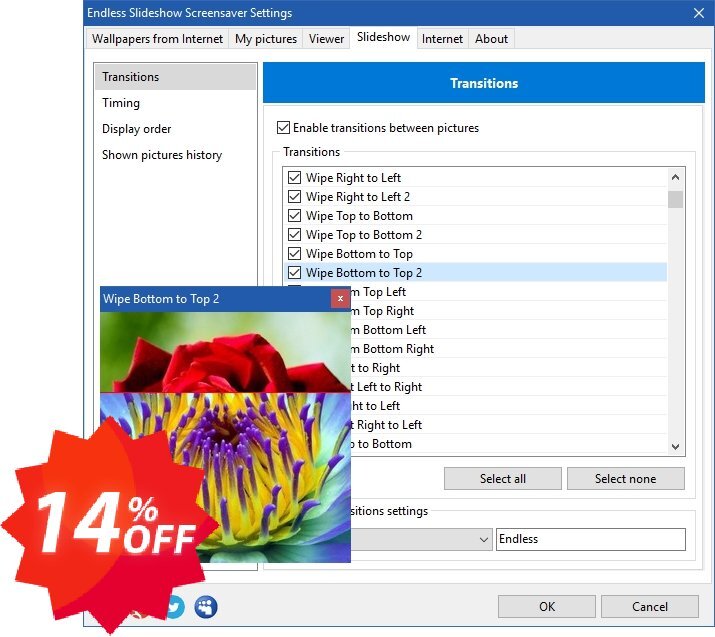Click the flower transition preview image
Screen dimensions: 715x637
click(x=225, y=437)
